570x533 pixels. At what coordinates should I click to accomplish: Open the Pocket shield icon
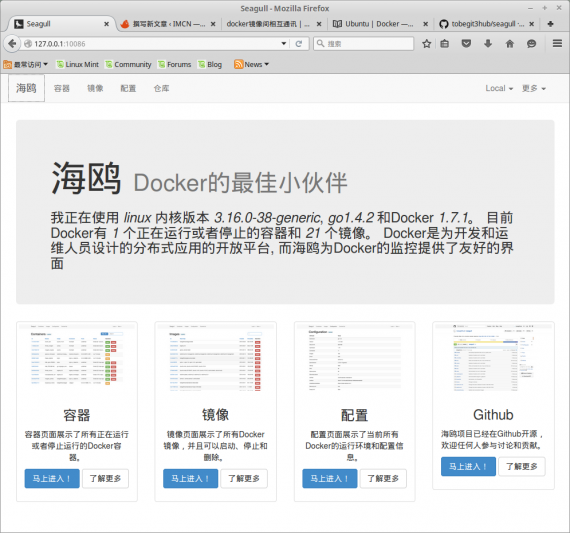(466, 44)
